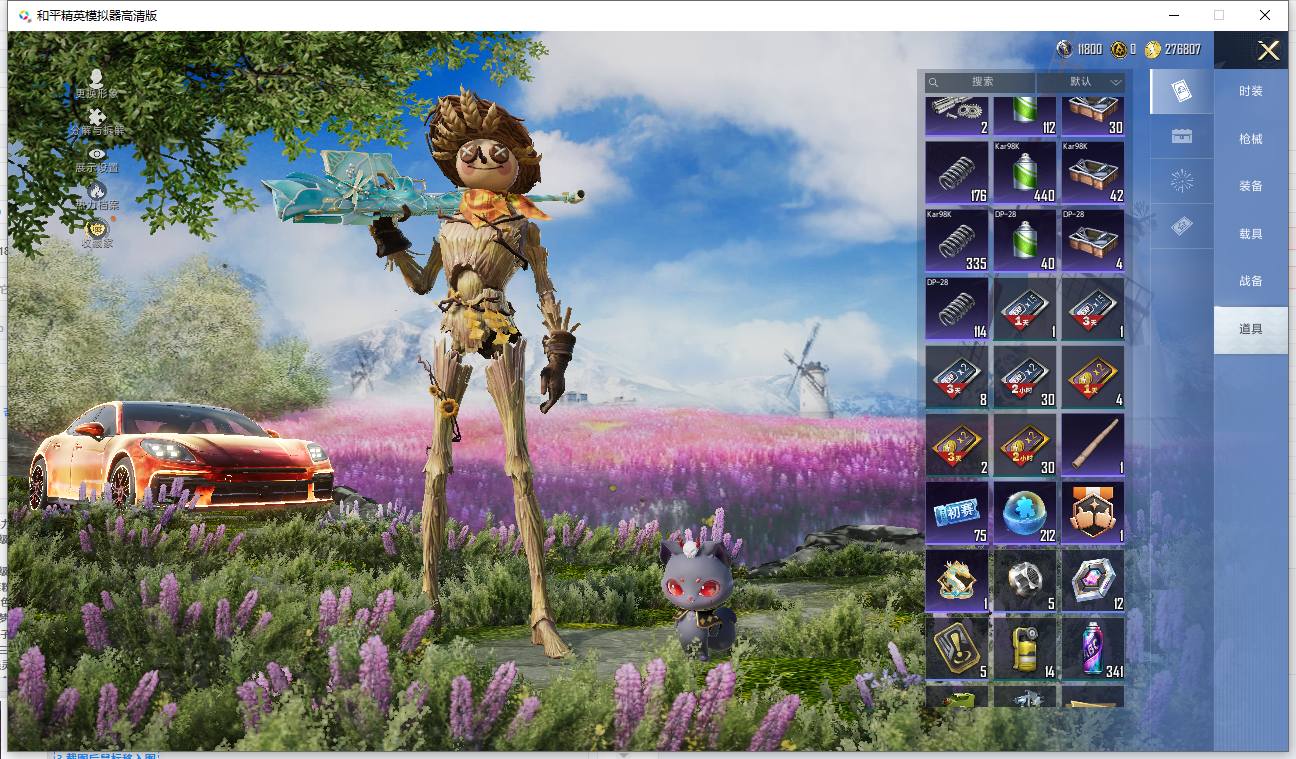1296x759 pixels.
Task: Select the 装备 equipment tab
Action: click(x=1250, y=186)
